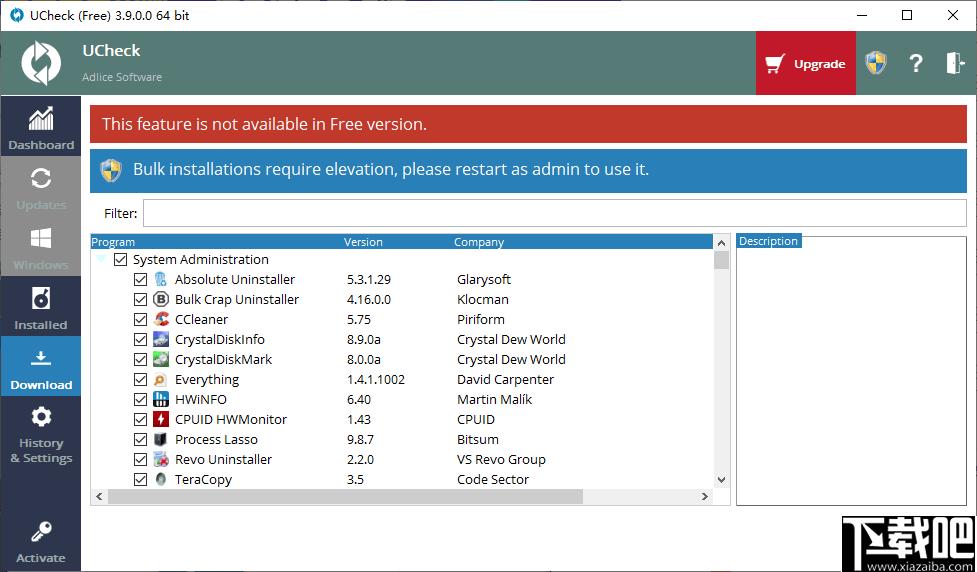Sort by Company column header
The width and height of the screenshot is (977, 572).
coord(479,242)
